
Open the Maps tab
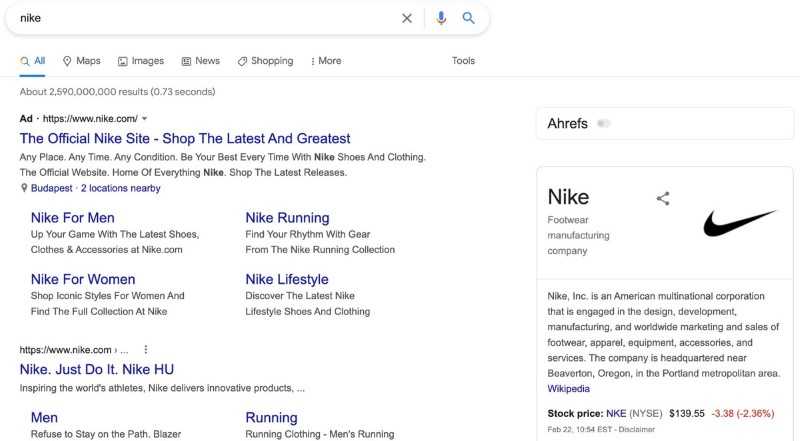82,61
